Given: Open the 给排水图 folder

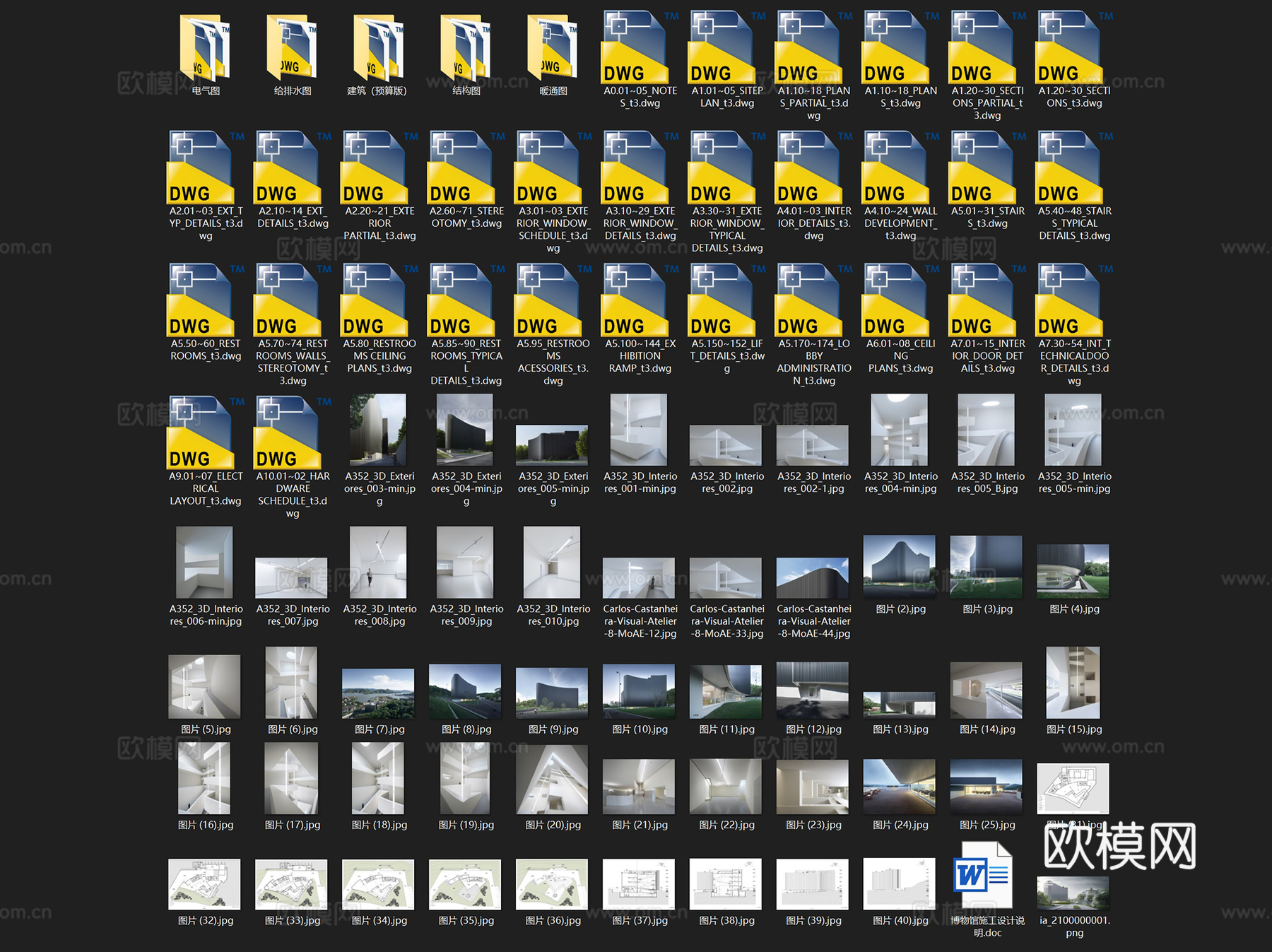Looking at the screenshot, I should (x=292, y=48).
